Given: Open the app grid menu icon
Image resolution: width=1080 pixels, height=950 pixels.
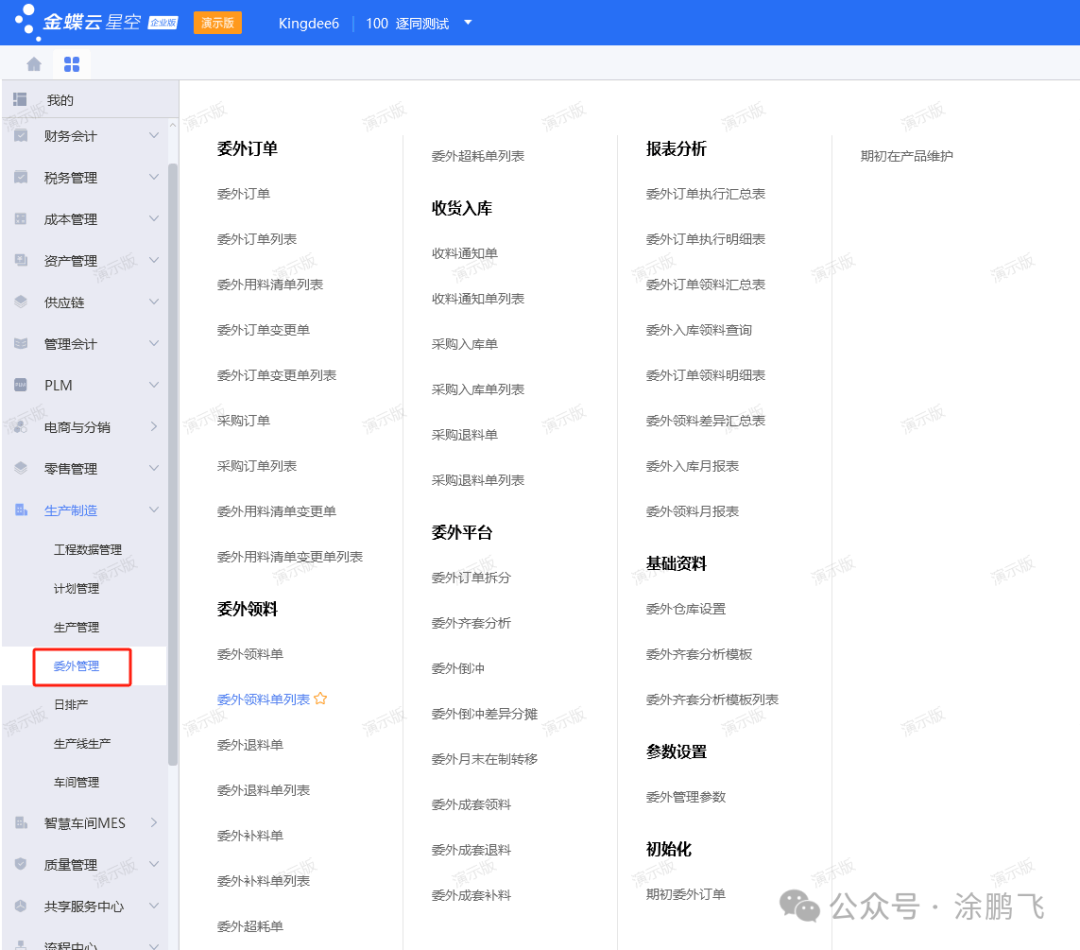Looking at the screenshot, I should coord(72,64).
